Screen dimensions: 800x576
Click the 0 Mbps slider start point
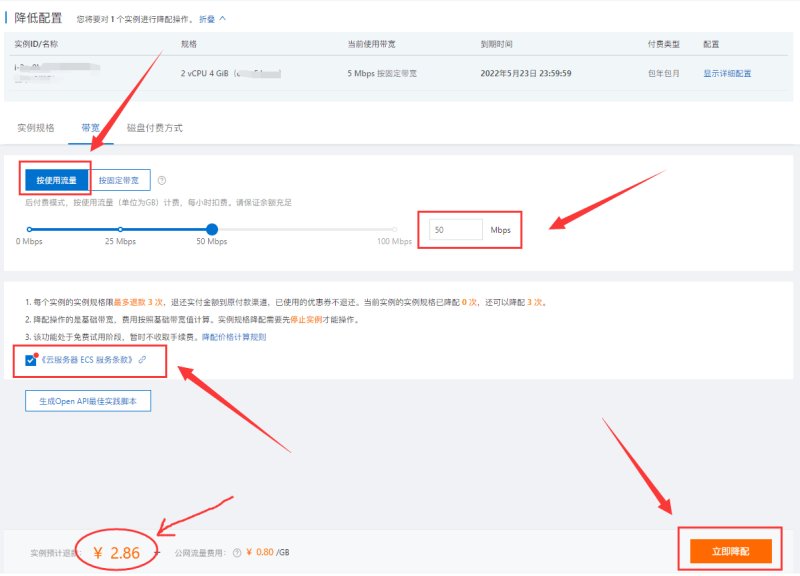pos(29,230)
